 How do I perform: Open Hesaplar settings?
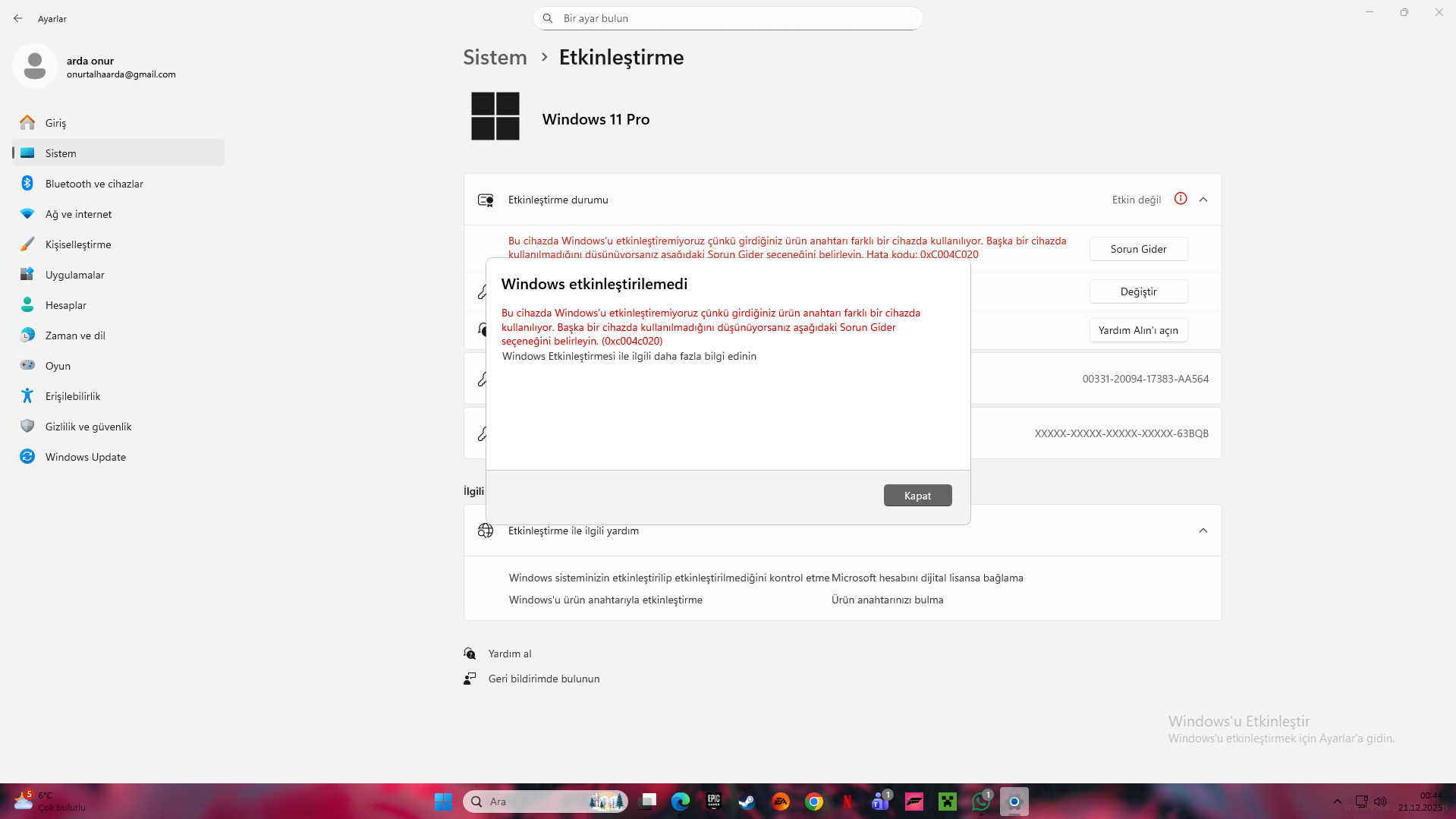[118, 304]
